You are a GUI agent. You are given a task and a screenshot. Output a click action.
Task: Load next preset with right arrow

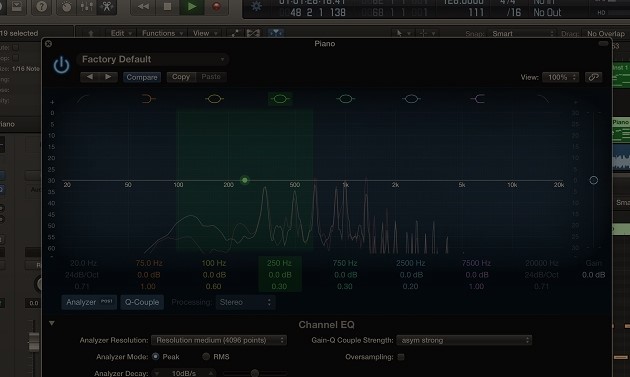coord(108,77)
